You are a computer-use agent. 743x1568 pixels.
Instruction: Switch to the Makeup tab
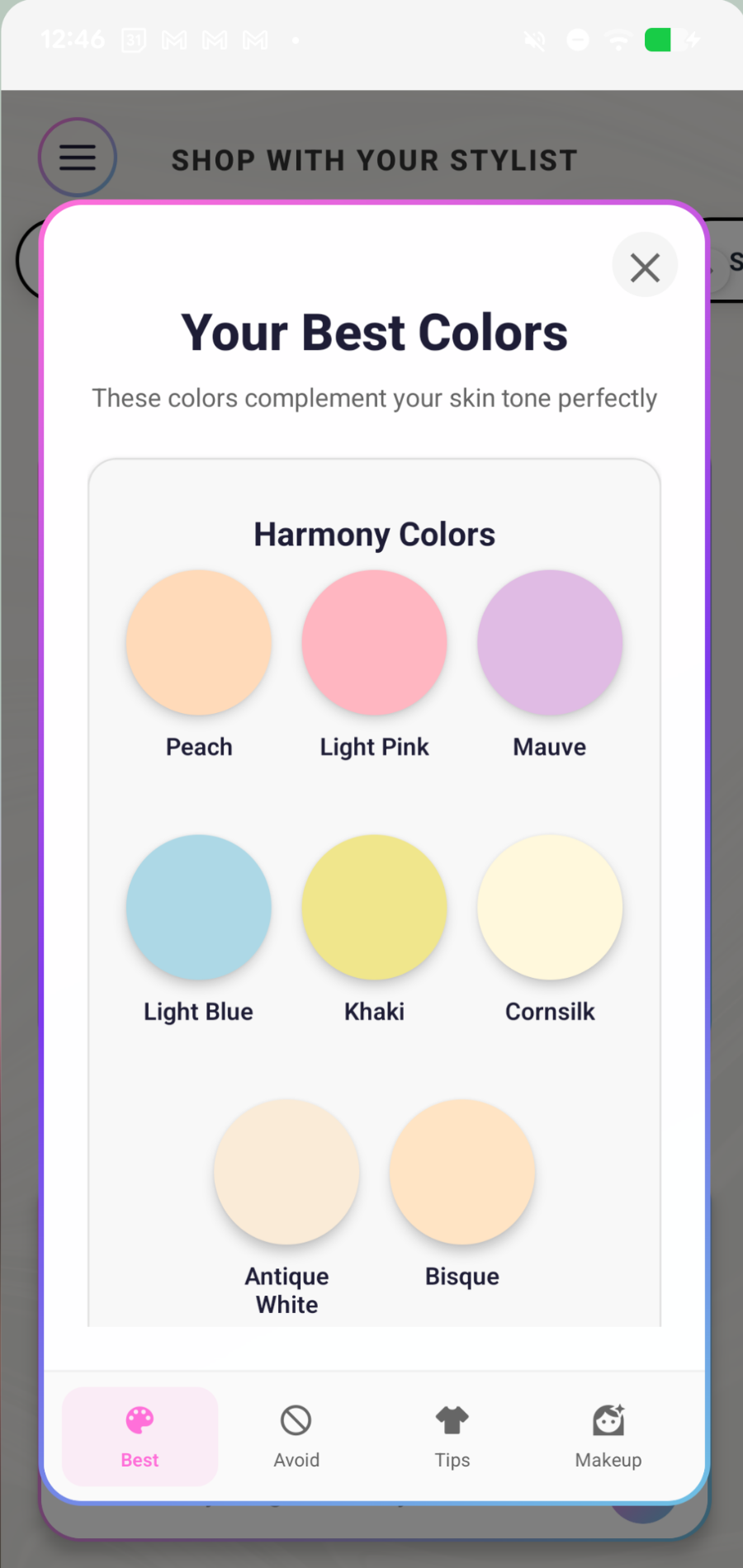coord(608,1436)
